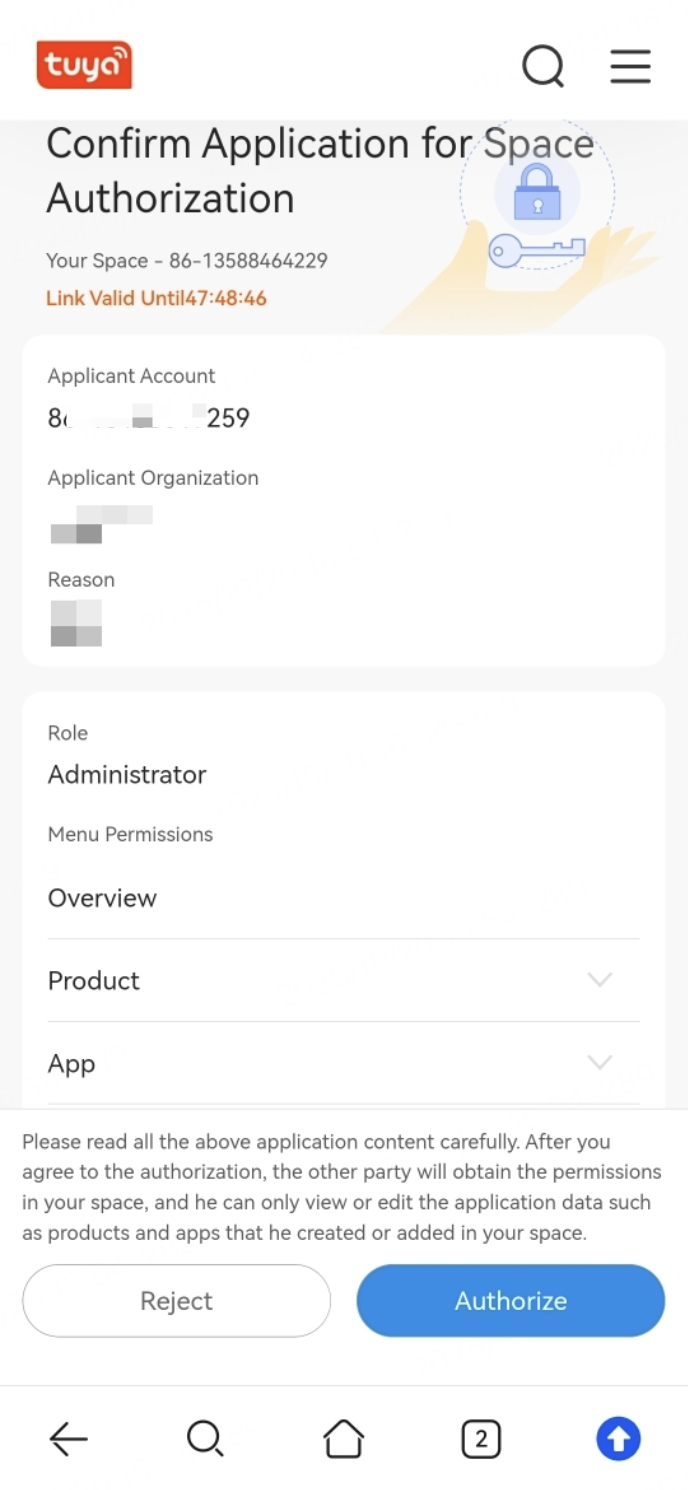Reject the authorization request
The width and height of the screenshot is (688, 1490).
176,1300
